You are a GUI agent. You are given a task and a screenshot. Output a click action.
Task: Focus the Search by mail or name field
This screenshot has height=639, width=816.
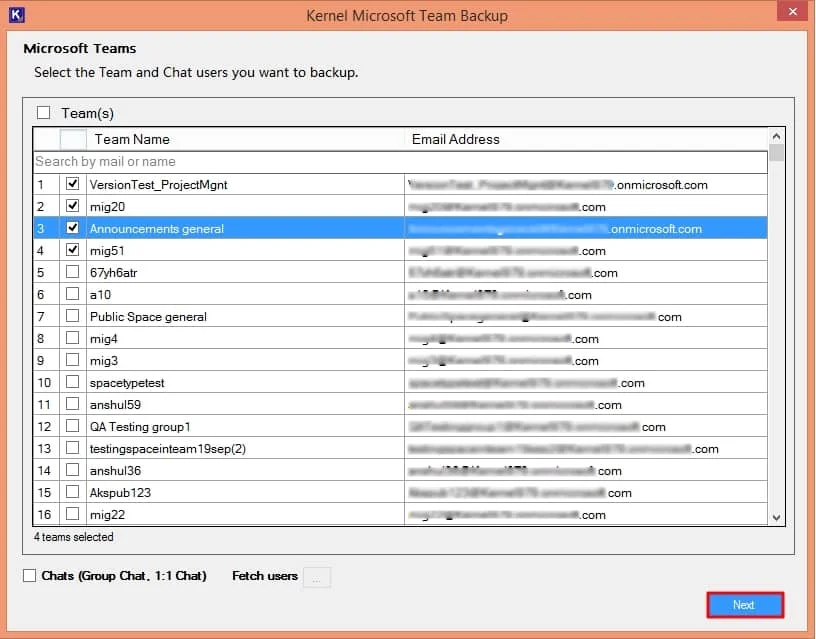[400, 162]
